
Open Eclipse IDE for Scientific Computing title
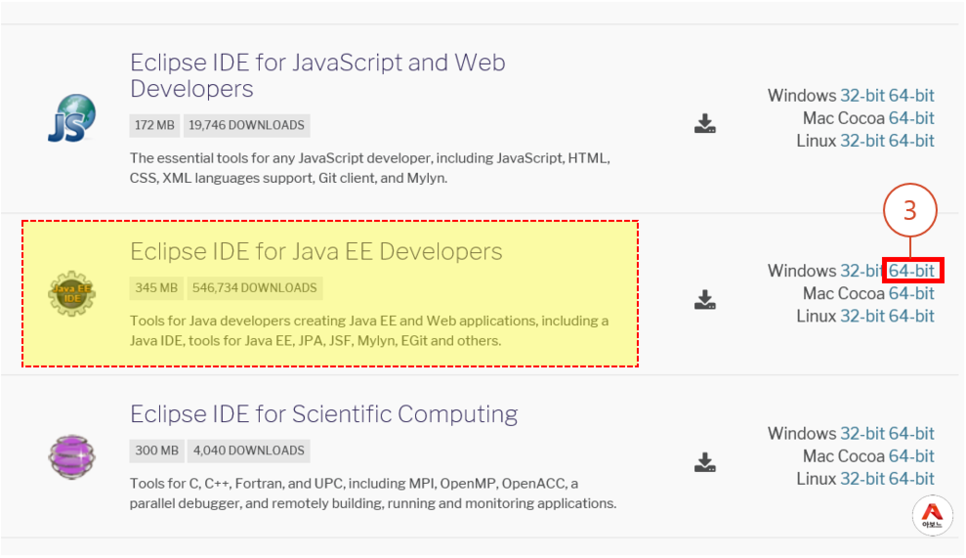pos(323,414)
